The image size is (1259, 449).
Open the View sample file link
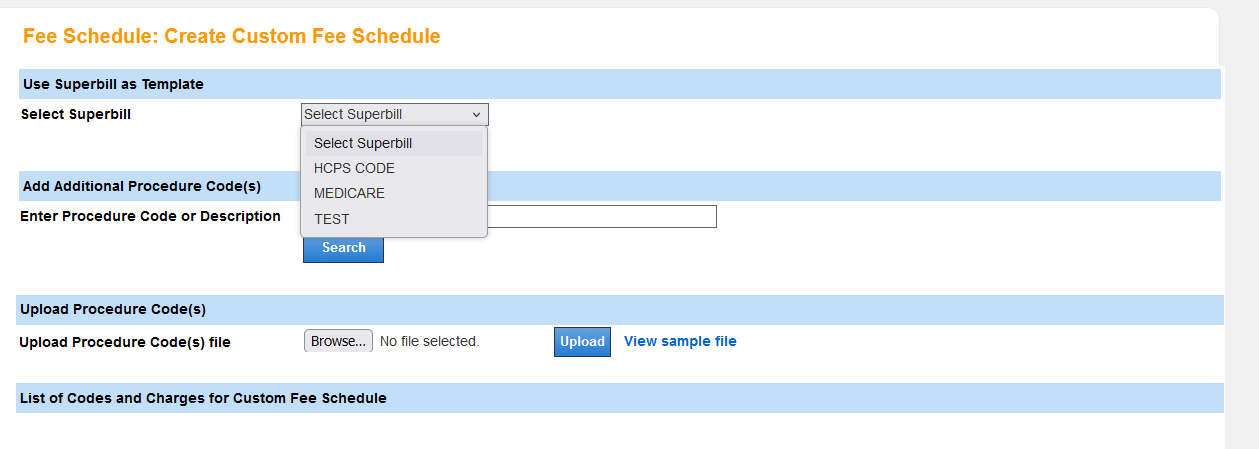[680, 341]
